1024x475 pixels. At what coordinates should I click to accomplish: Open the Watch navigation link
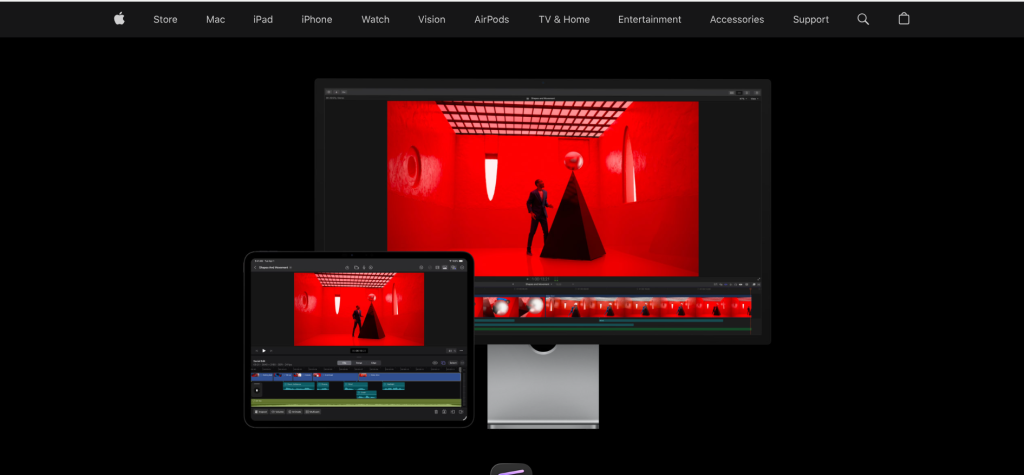[x=375, y=19]
